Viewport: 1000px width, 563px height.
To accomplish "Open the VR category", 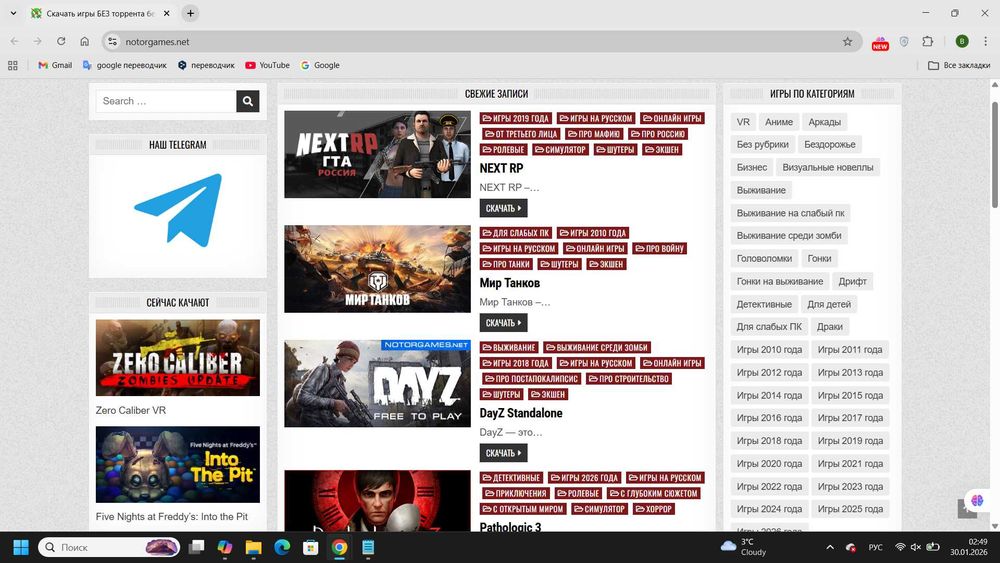I will (743, 122).
